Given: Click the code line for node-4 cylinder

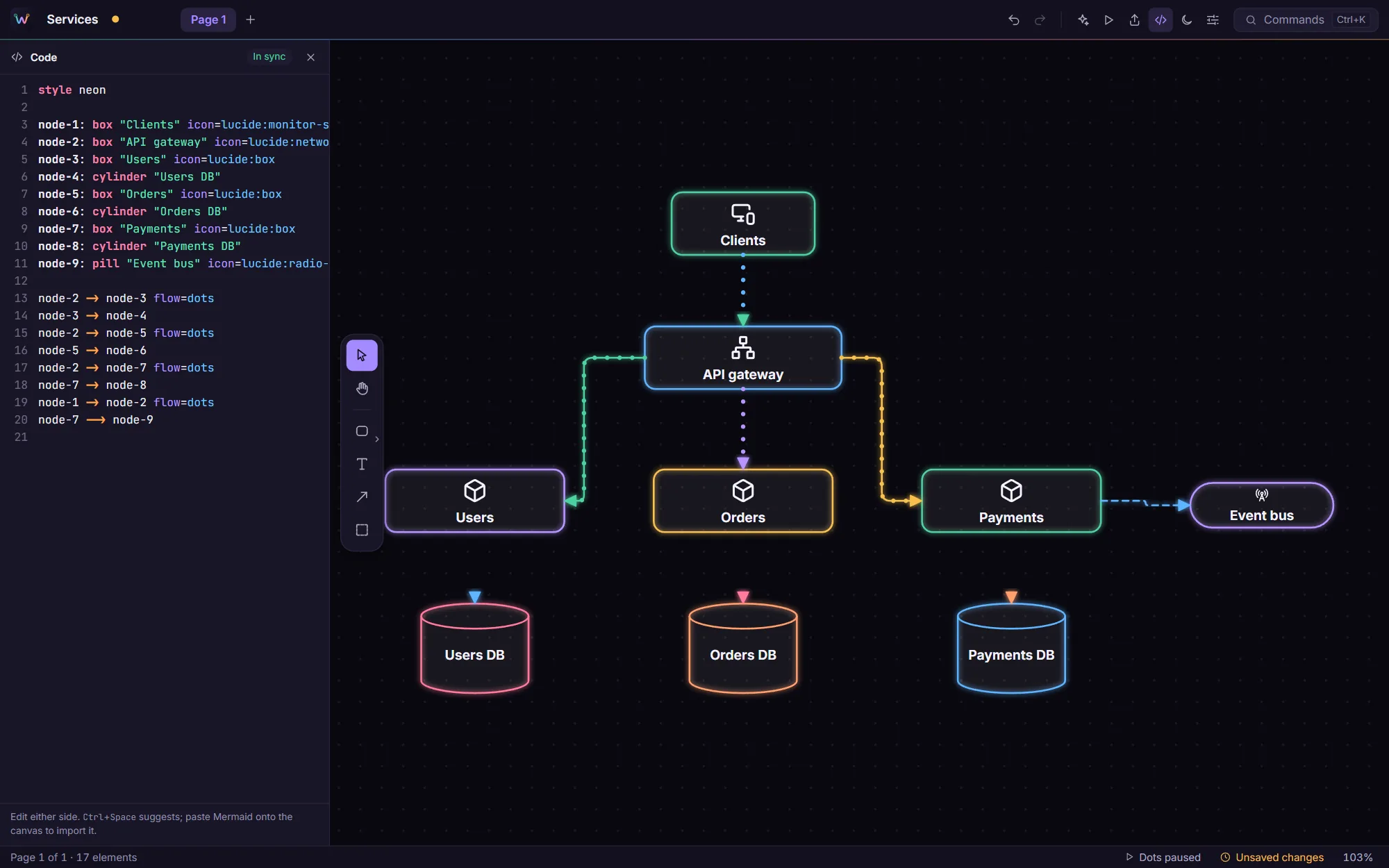Looking at the screenshot, I should point(129,176).
